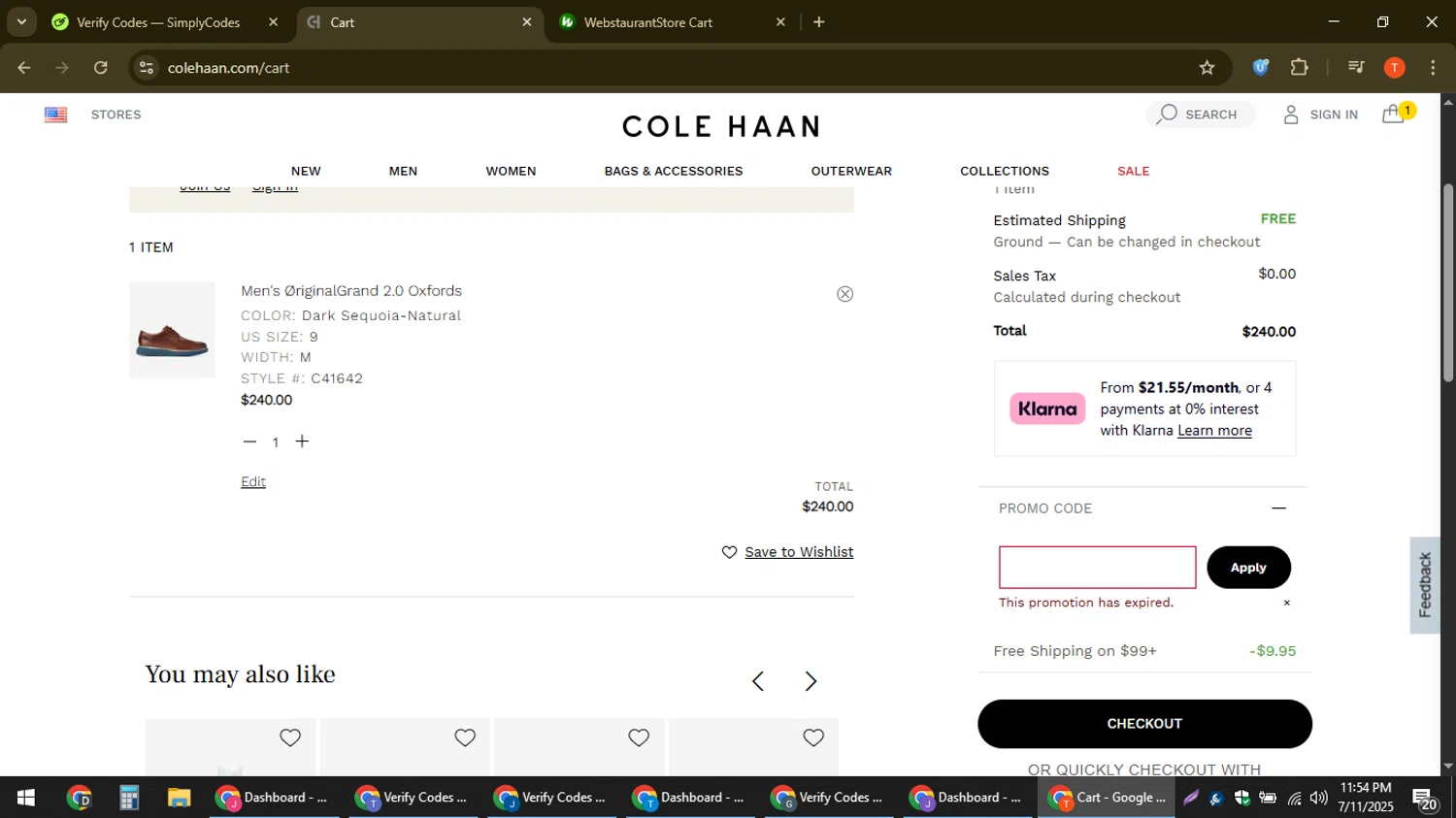Open the Feedback side tab

(1425, 585)
